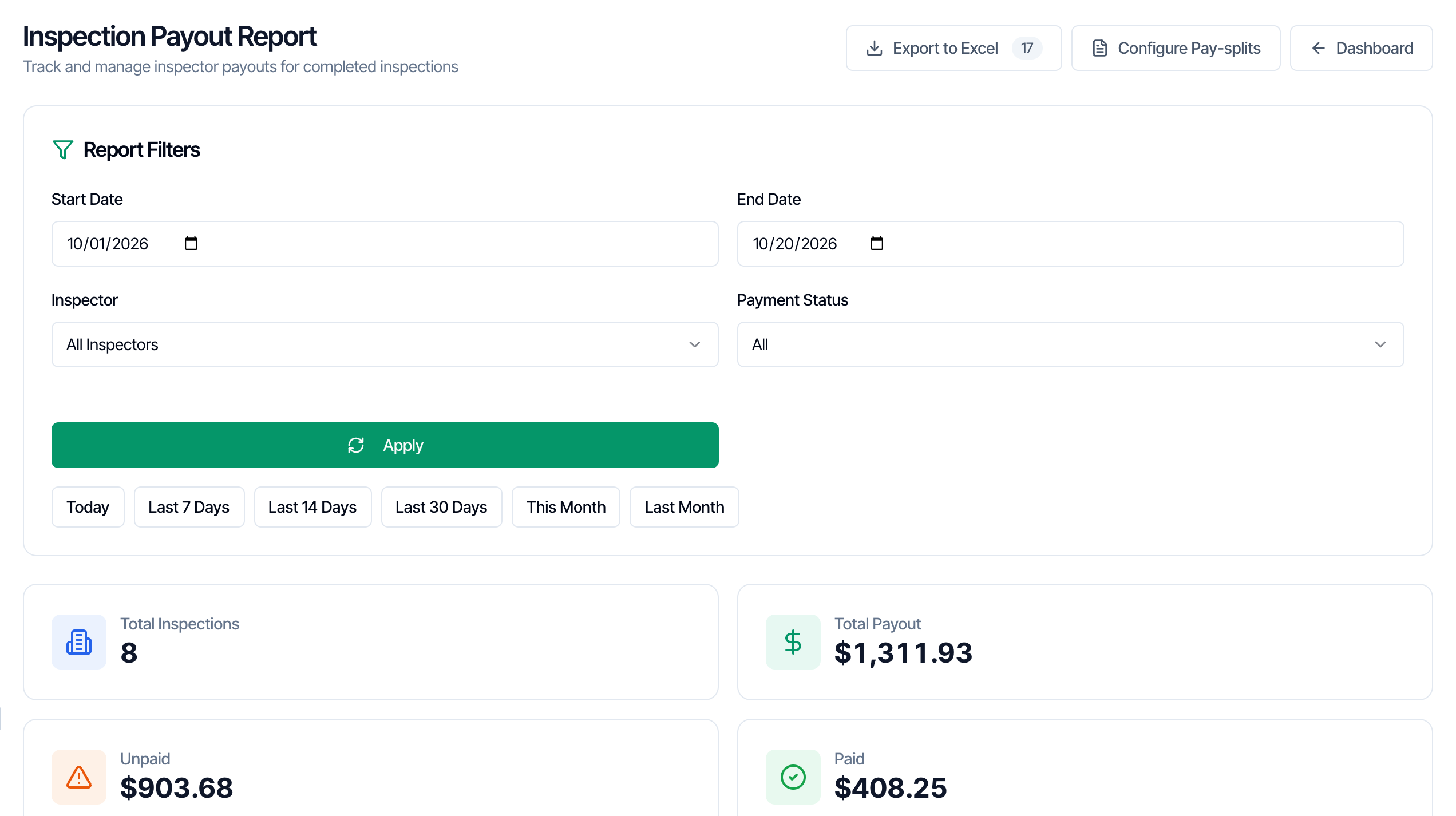Expand the All Inspectors dropdown

(385, 344)
